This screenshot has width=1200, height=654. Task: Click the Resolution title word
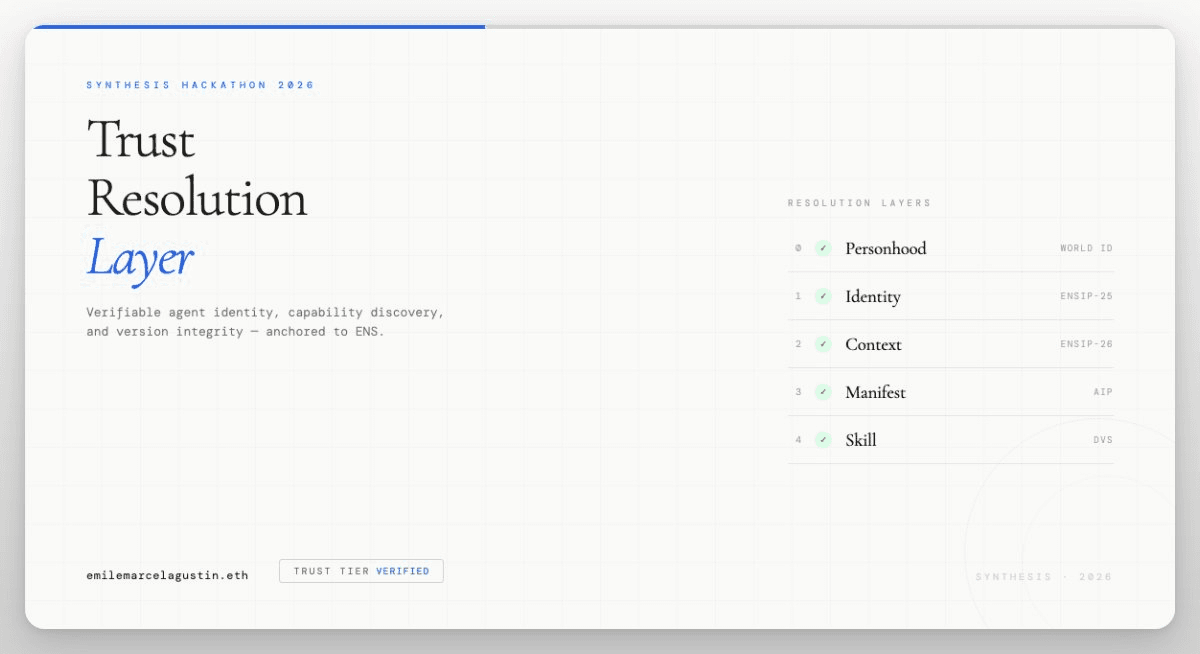(x=197, y=198)
